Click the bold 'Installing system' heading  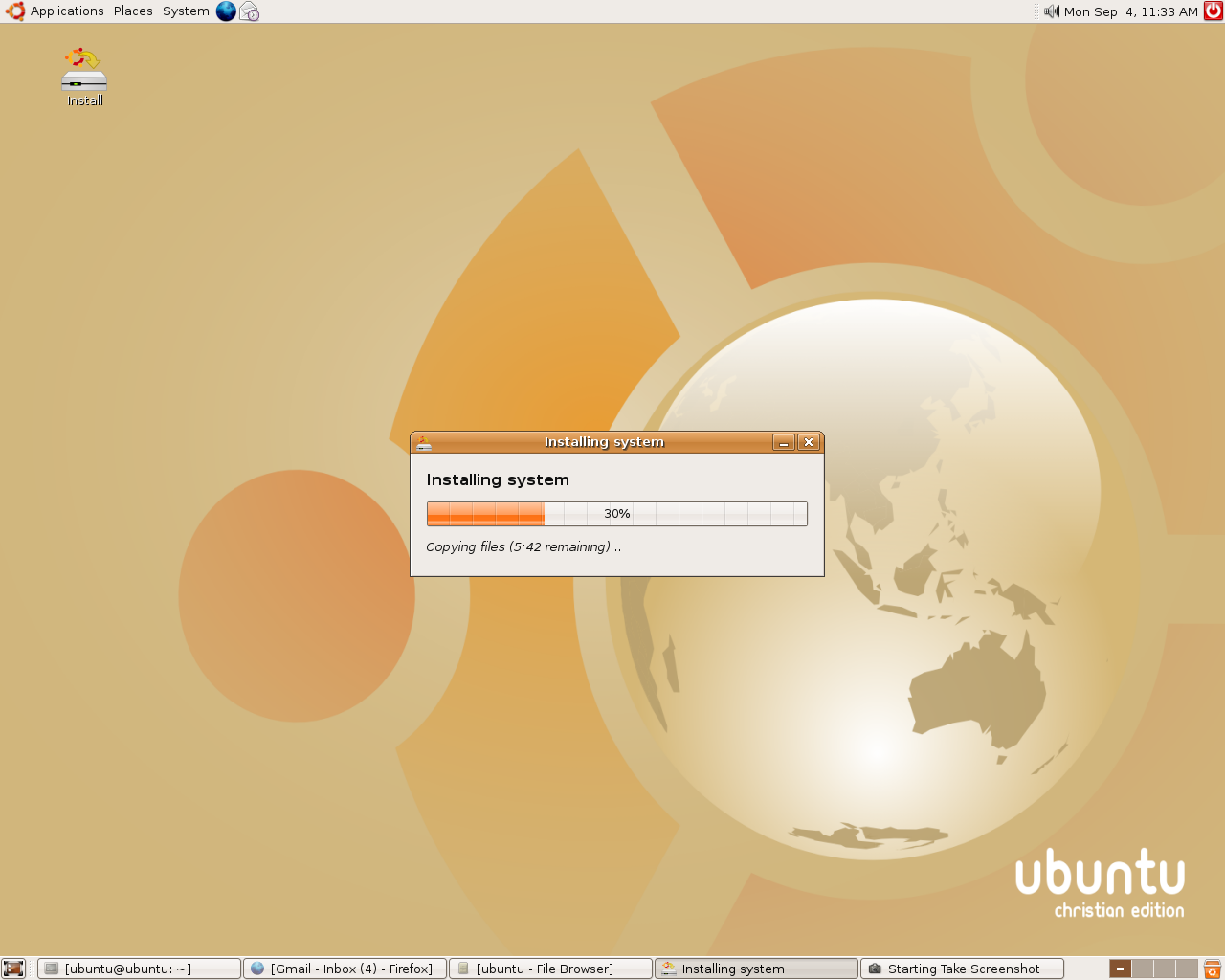point(498,479)
